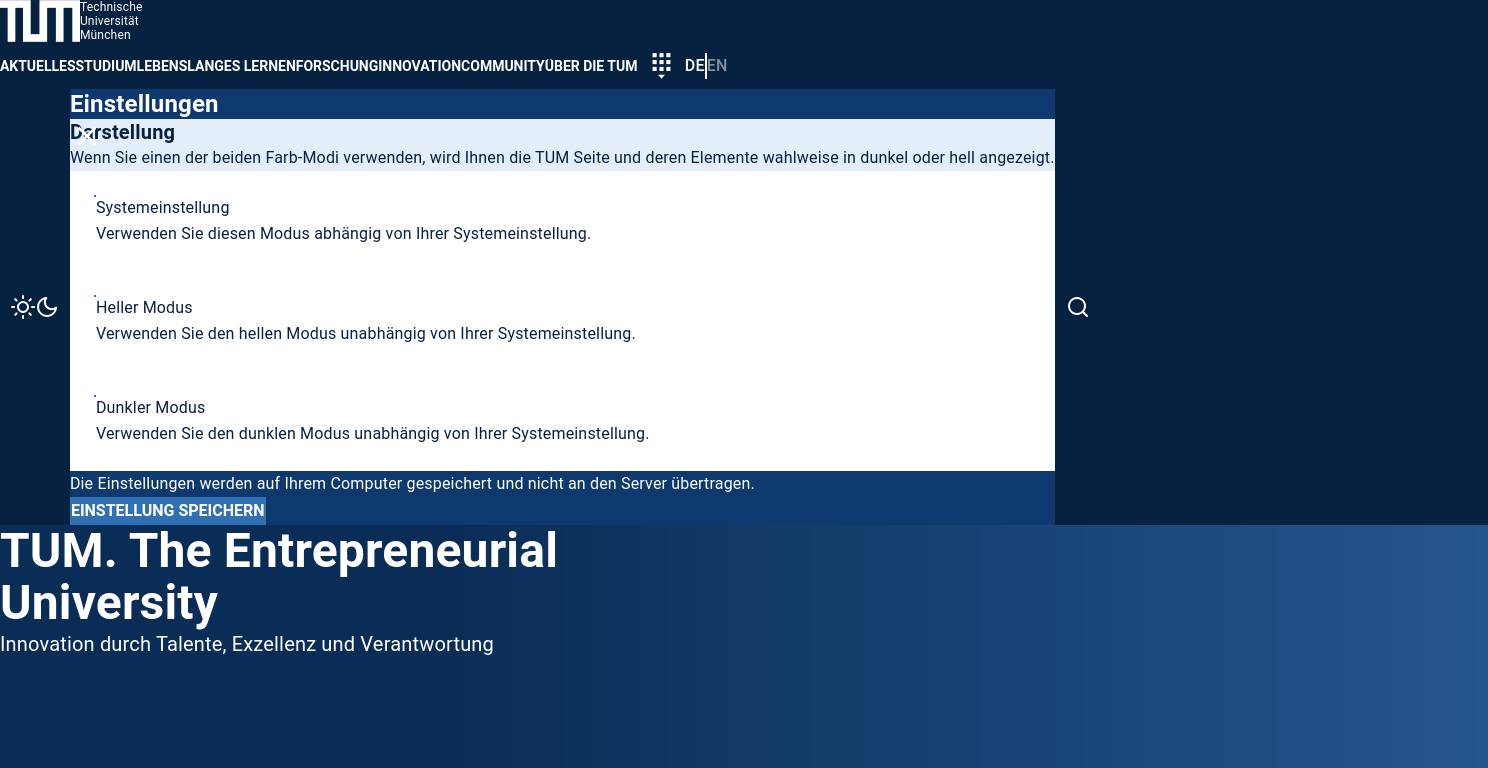
Task: Open the apps grid quick-links menu
Action: pyautogui.click(x=661, y=66)
